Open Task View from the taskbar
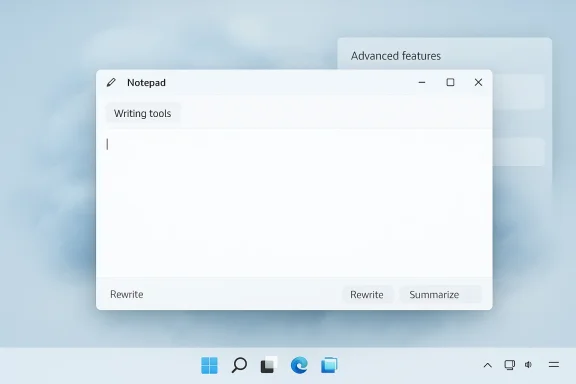 [x=269, y=365]
